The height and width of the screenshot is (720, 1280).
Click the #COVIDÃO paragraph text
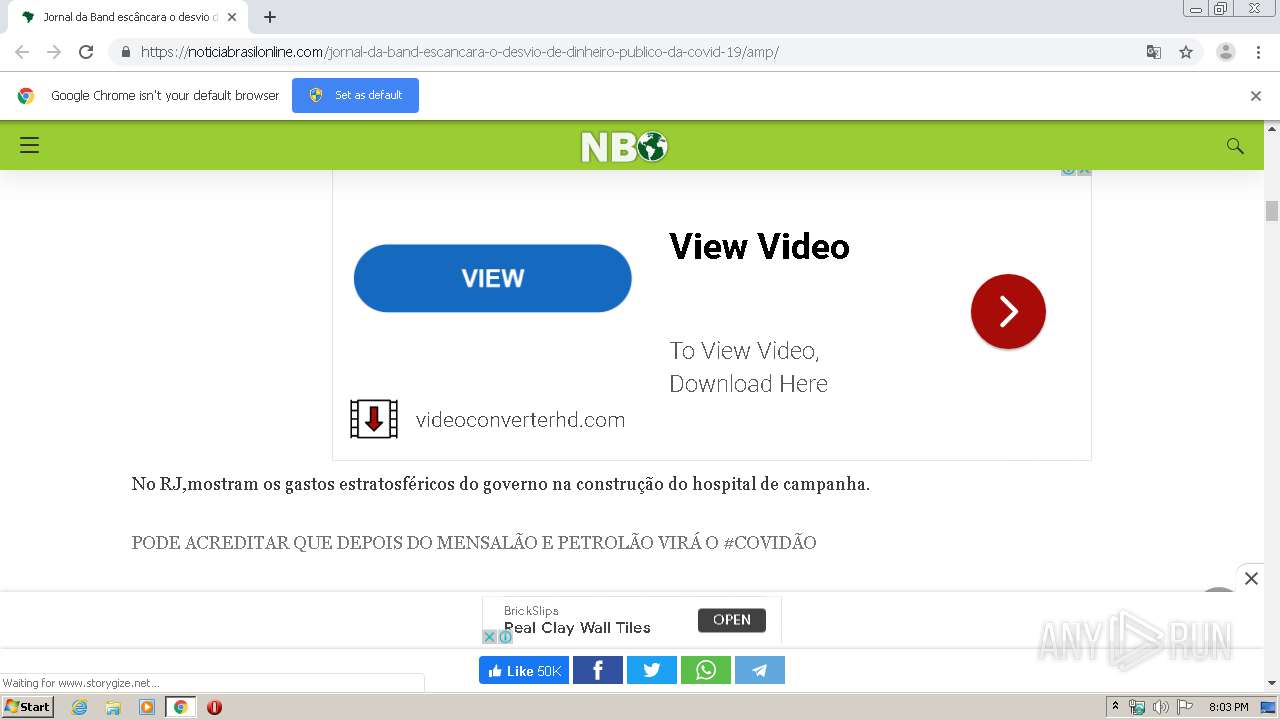click(x=474, y=543)
